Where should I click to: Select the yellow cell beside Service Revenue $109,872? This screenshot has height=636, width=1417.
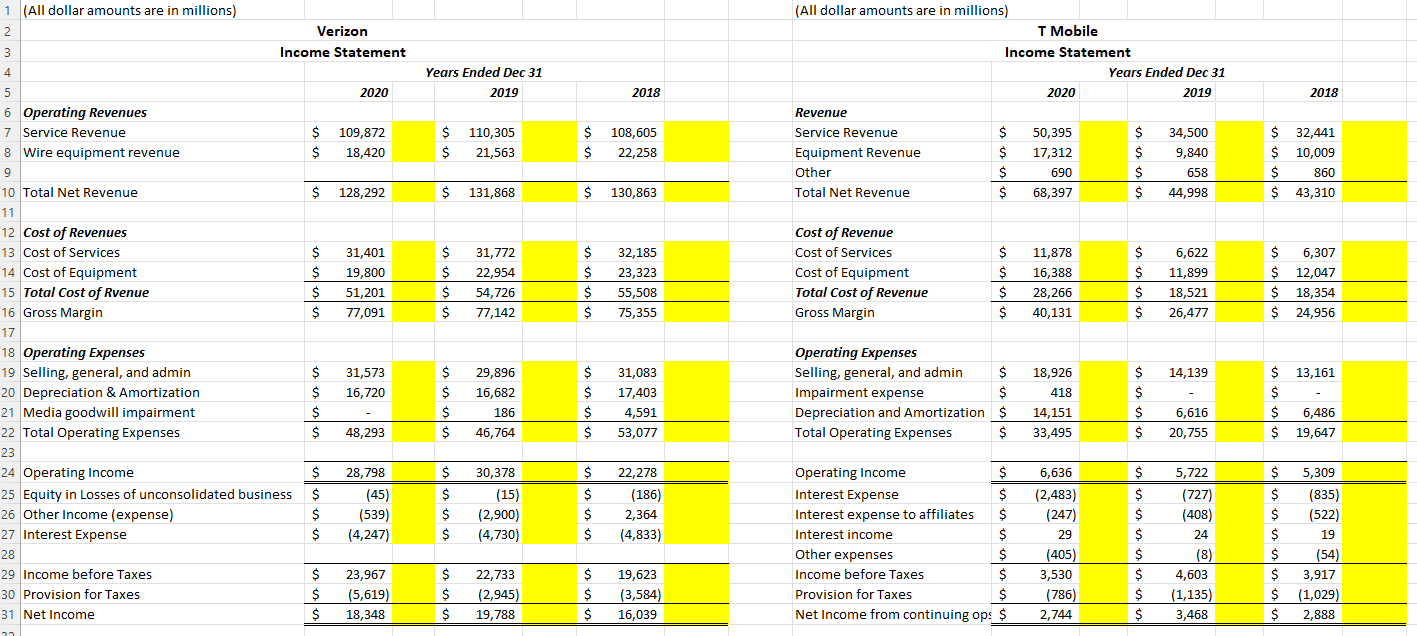tap(413, 132)
